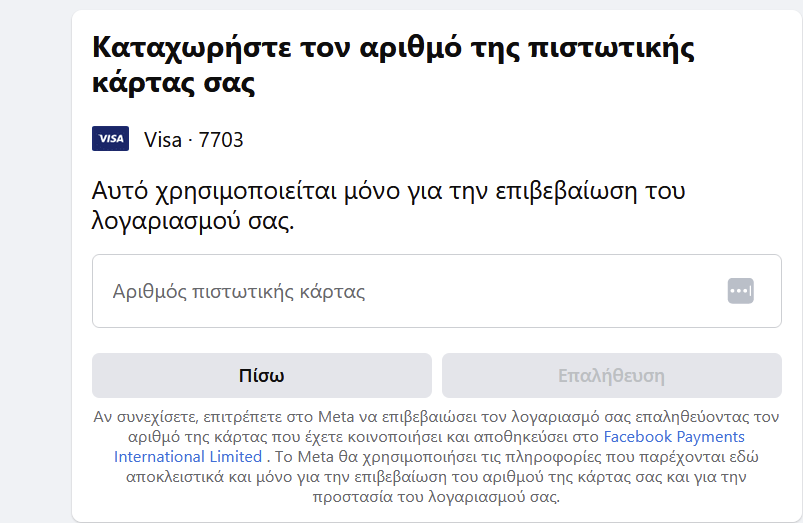Open the Facebook Payments link text
This screenshot has height=523, width=803.
click(674, 436)
